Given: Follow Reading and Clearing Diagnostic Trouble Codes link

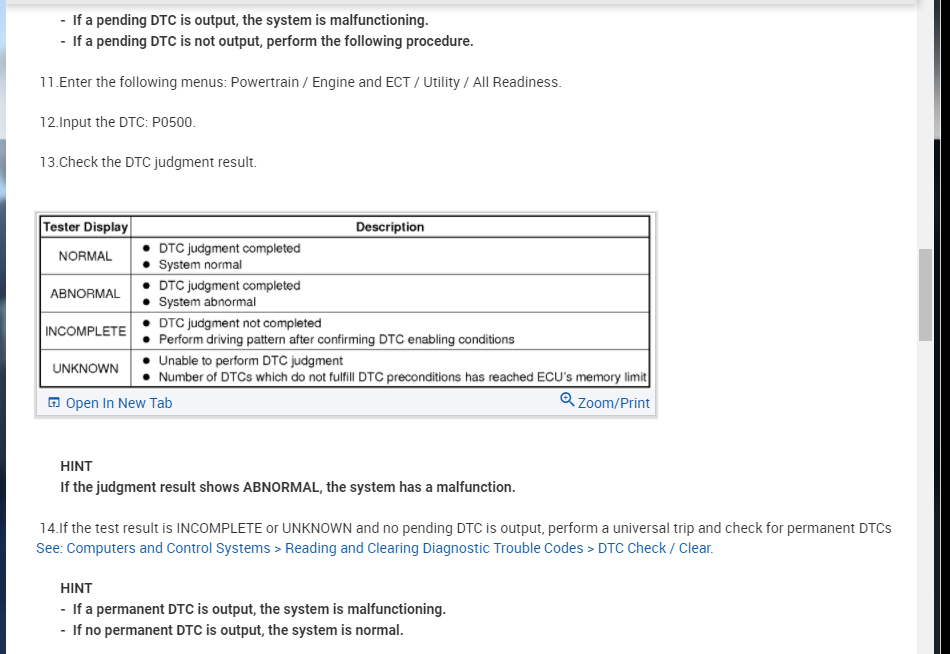Looking at the screenshot, I should [x=434, y=548].
